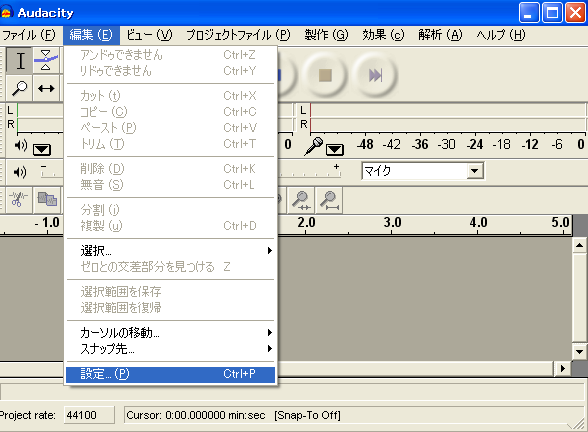Open the ヘルプ (H) menu
Viewport: 588px width, 432px height.
pos(501,35)
